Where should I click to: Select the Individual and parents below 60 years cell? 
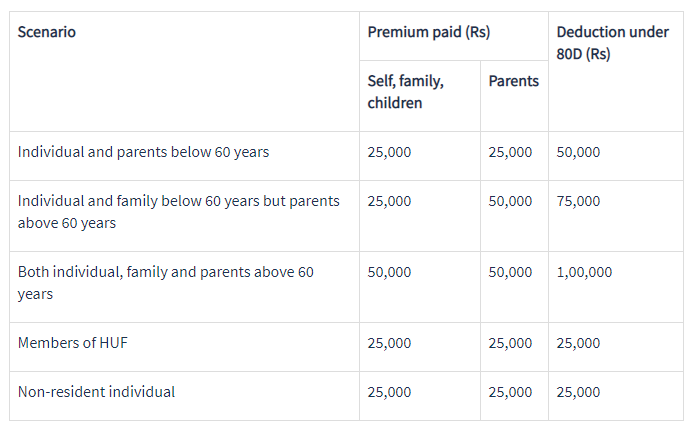[143, 152]
